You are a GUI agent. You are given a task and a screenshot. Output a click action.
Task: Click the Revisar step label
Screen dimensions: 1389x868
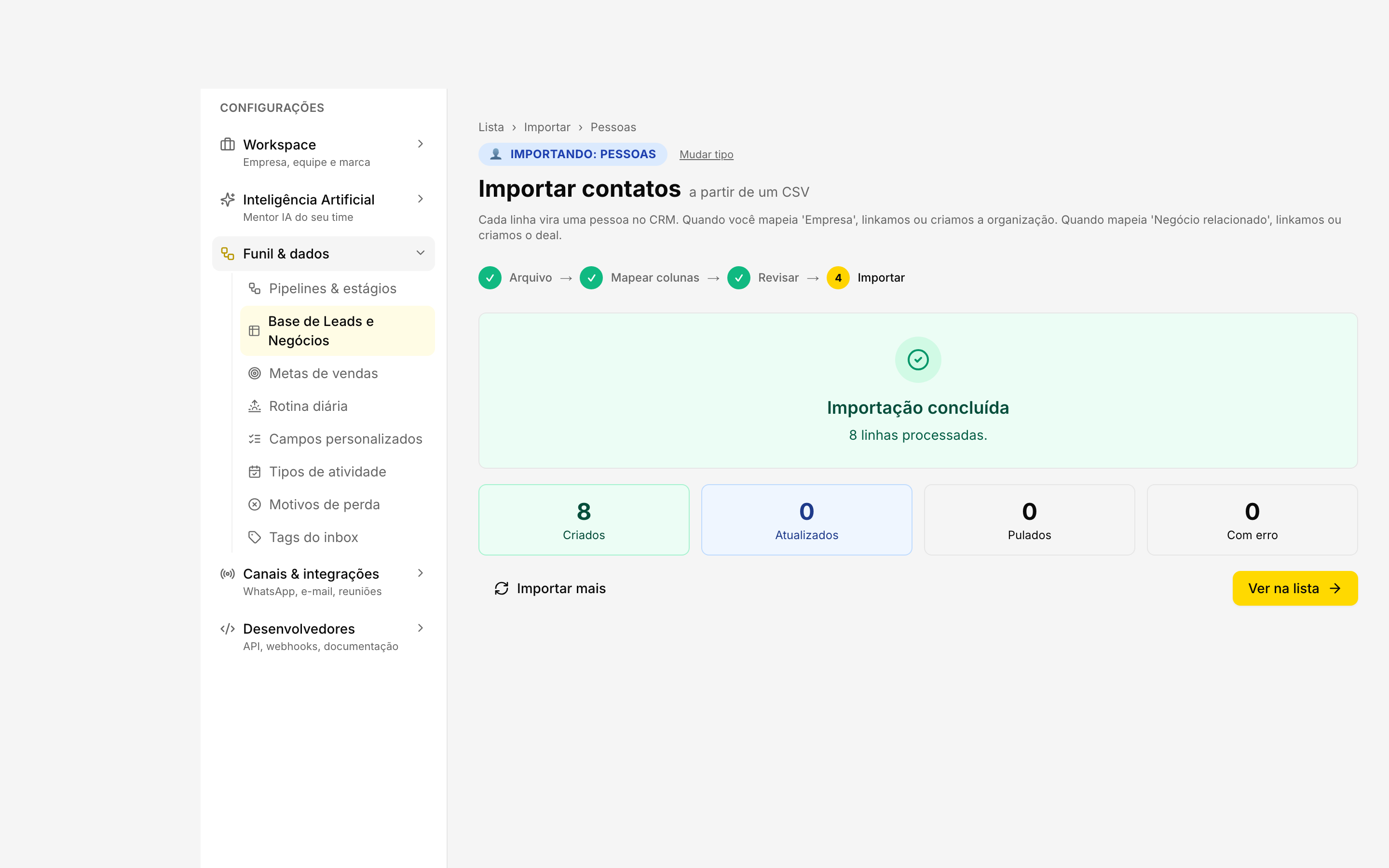778,278
